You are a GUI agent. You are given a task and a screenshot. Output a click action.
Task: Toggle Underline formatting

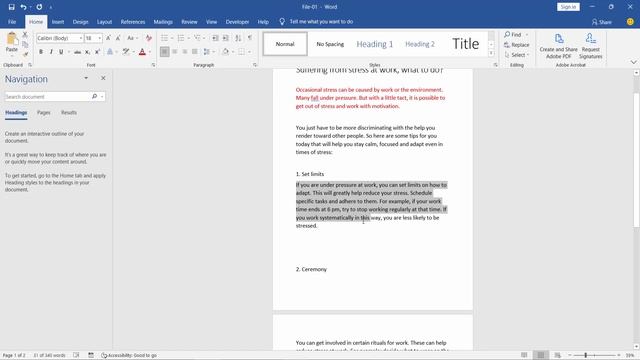pyautogui.click(x=61, y=52)
